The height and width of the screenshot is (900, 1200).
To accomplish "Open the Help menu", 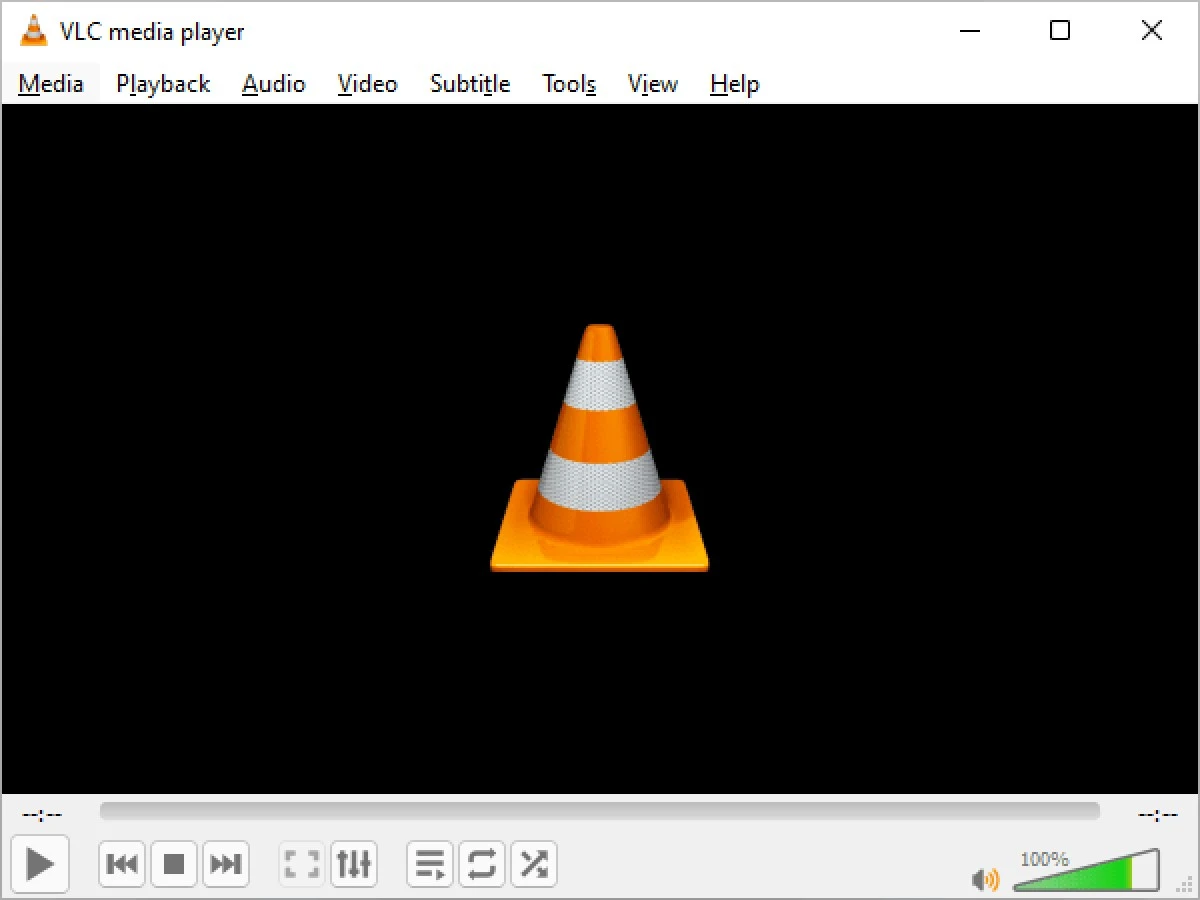I will [733, 84].
